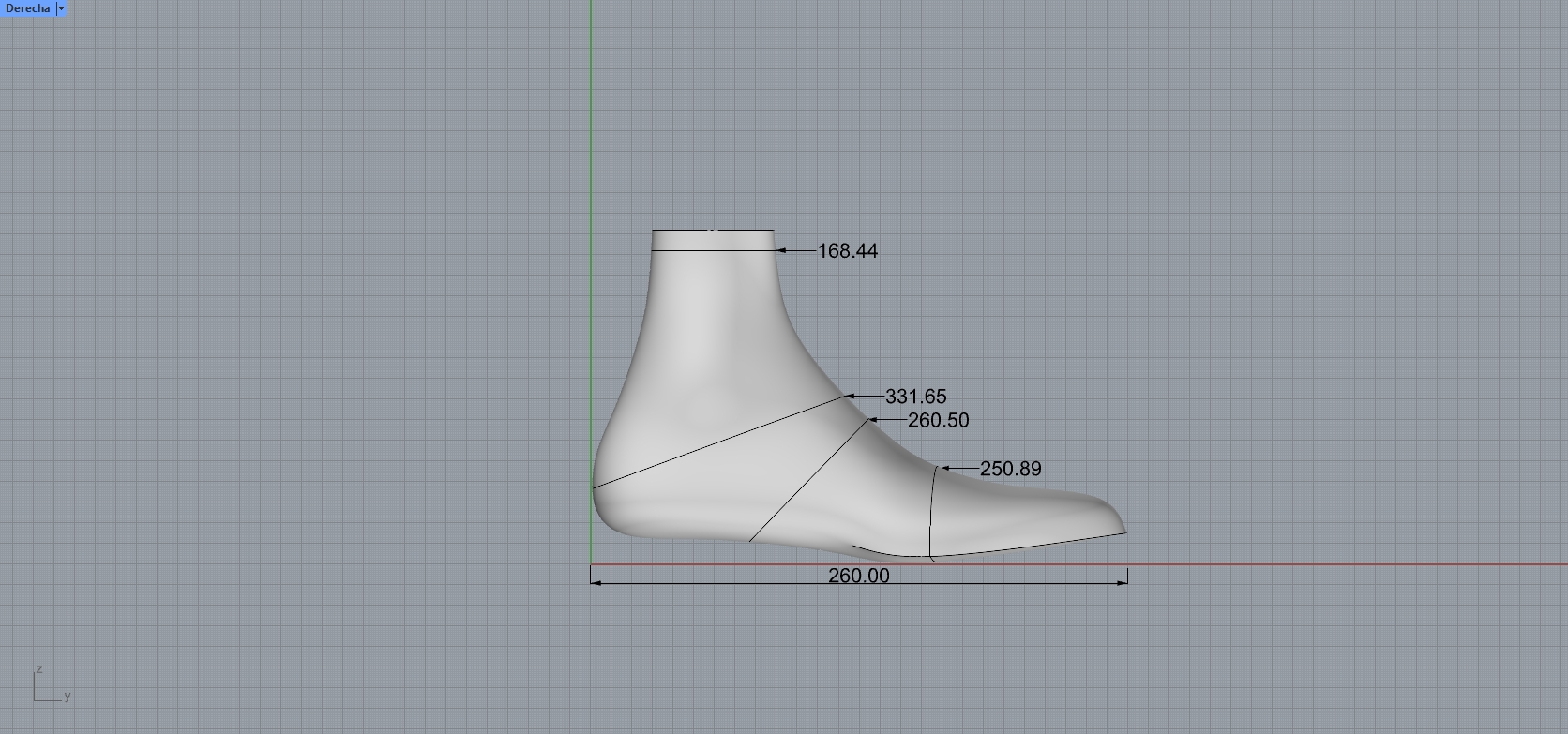Click the Derecha viewport title label
Viewport: 1568px width, 734px height.
(27, 8)
